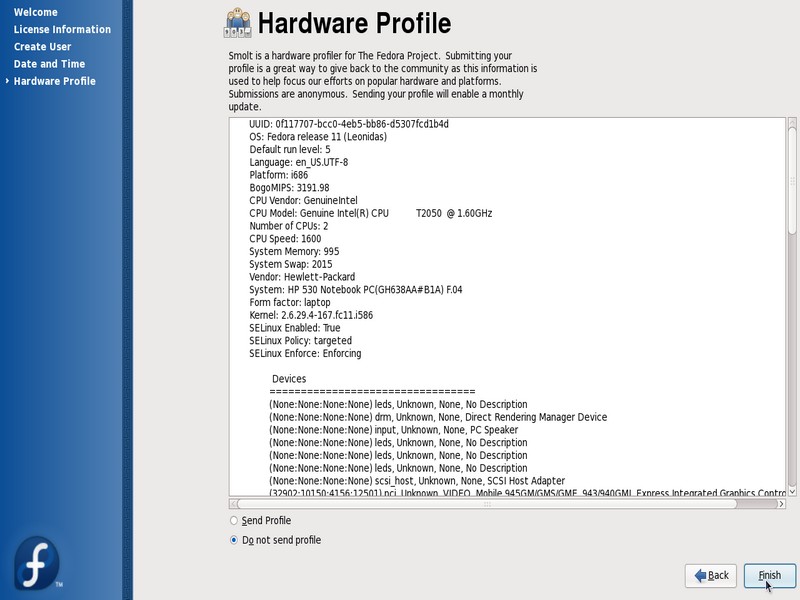Viewport: 800px width, 600px height.
Task: Jump to the Create User step
Action: click(42, 47)
